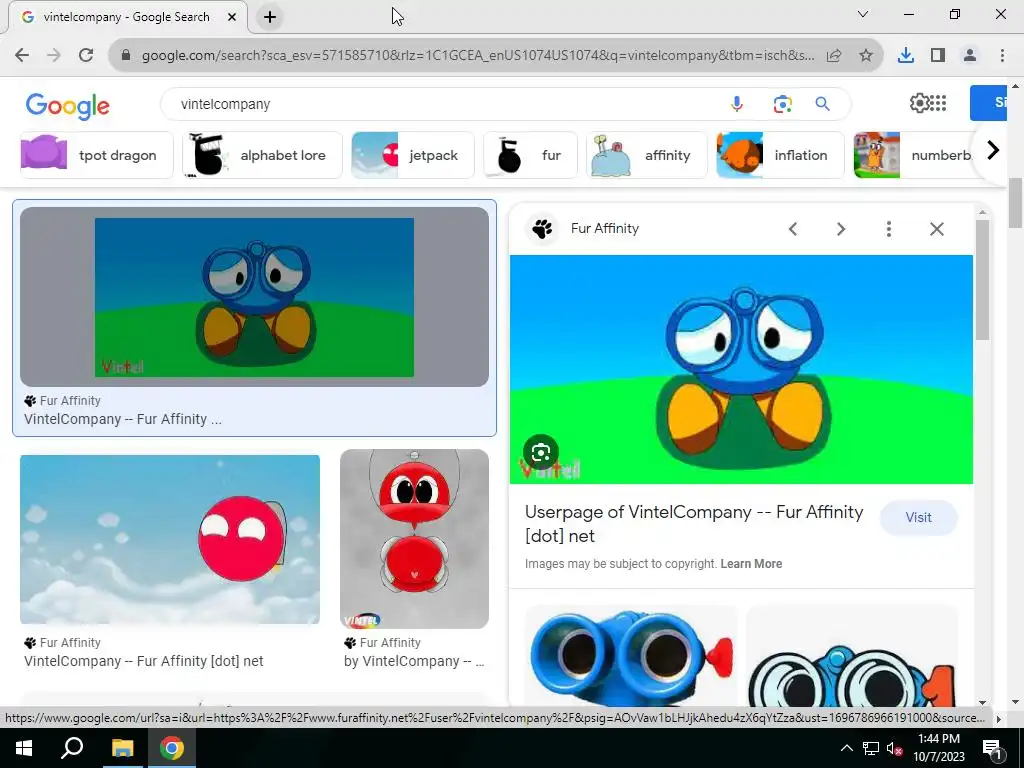Select the inflation suggestion chip

coord(780,155)
